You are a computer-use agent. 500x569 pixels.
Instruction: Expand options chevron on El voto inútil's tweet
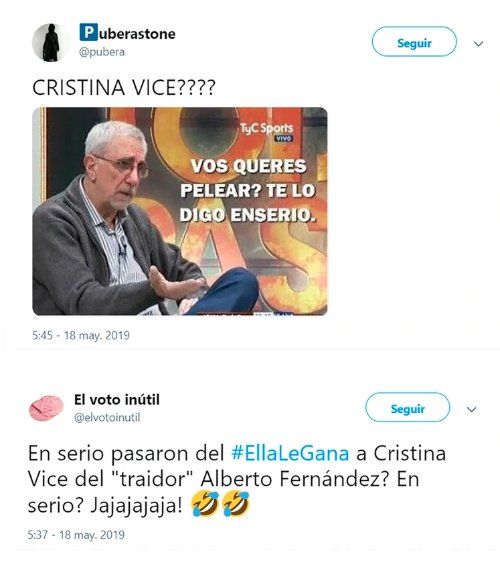[471, 410]
